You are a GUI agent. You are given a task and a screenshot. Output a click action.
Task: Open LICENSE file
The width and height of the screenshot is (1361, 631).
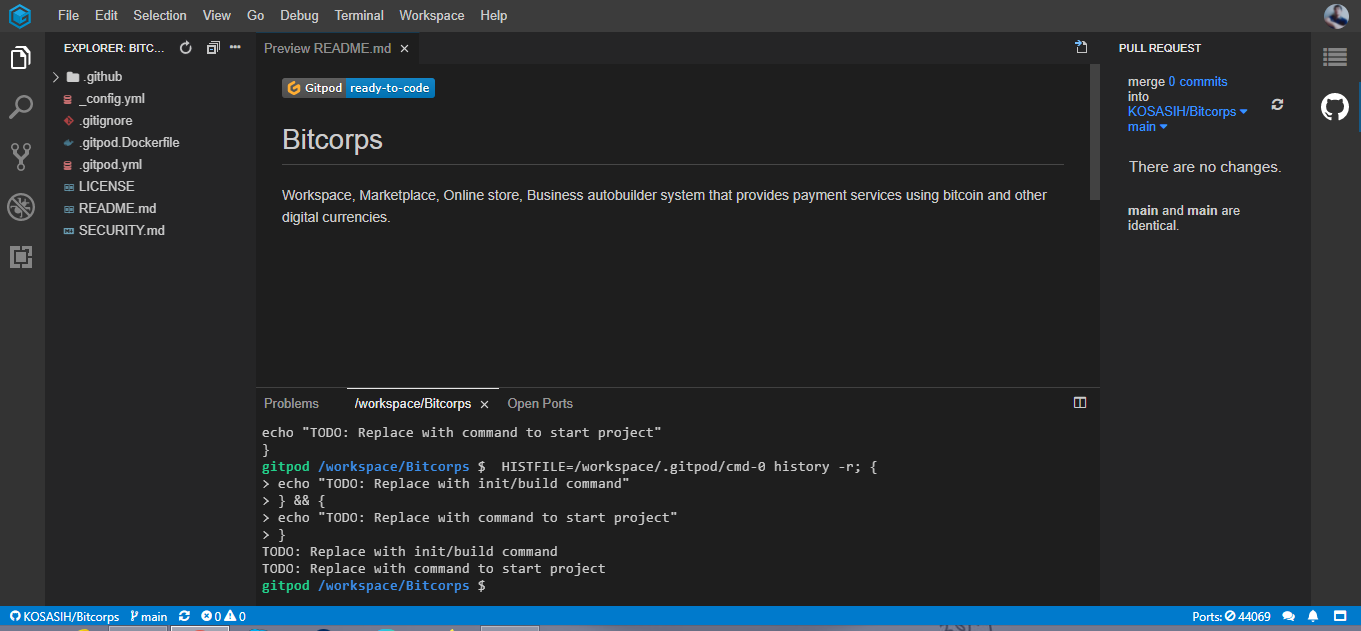coord(106,187)
